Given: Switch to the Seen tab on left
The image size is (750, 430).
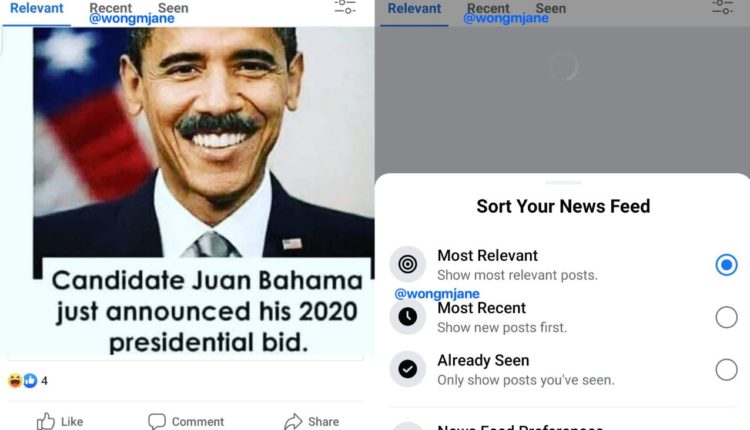Looking at the screenshot, I should pos(173,8).
